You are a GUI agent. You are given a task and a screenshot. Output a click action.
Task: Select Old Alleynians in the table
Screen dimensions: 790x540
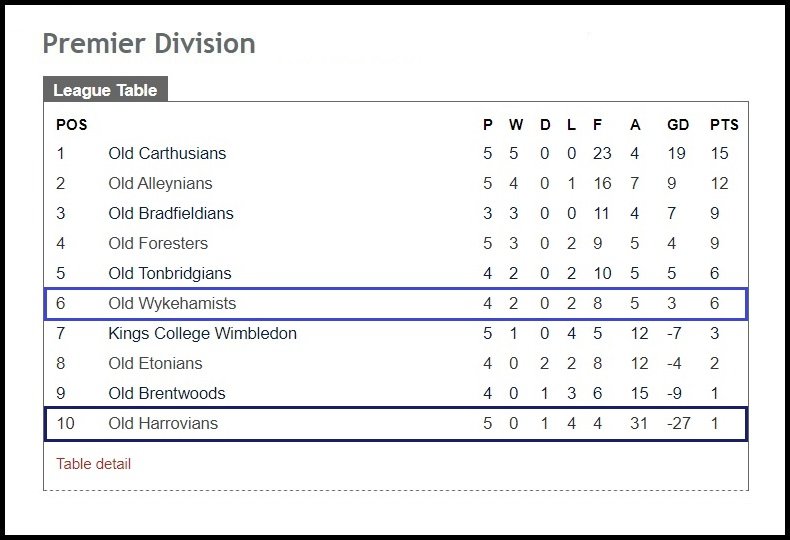point(160,183)
